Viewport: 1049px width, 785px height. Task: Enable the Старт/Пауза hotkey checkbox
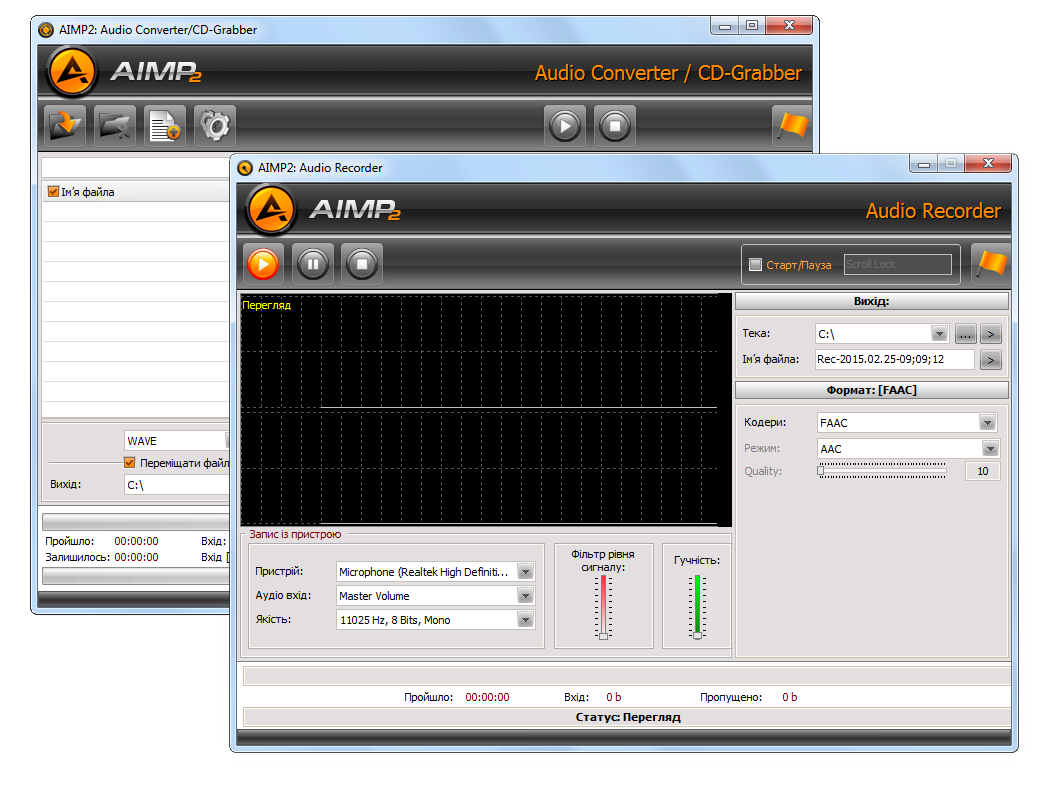click(755, 264)
